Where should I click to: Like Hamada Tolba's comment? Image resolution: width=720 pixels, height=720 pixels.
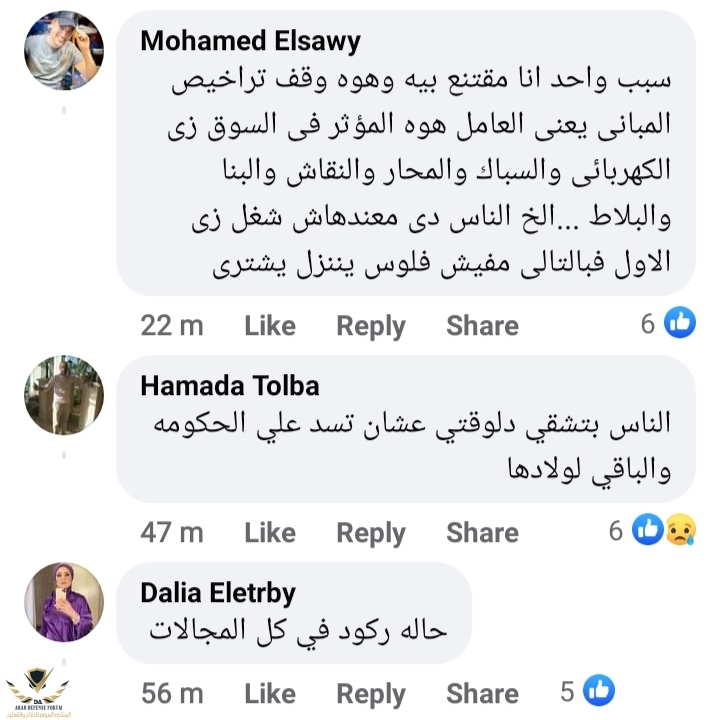[270, 533]
